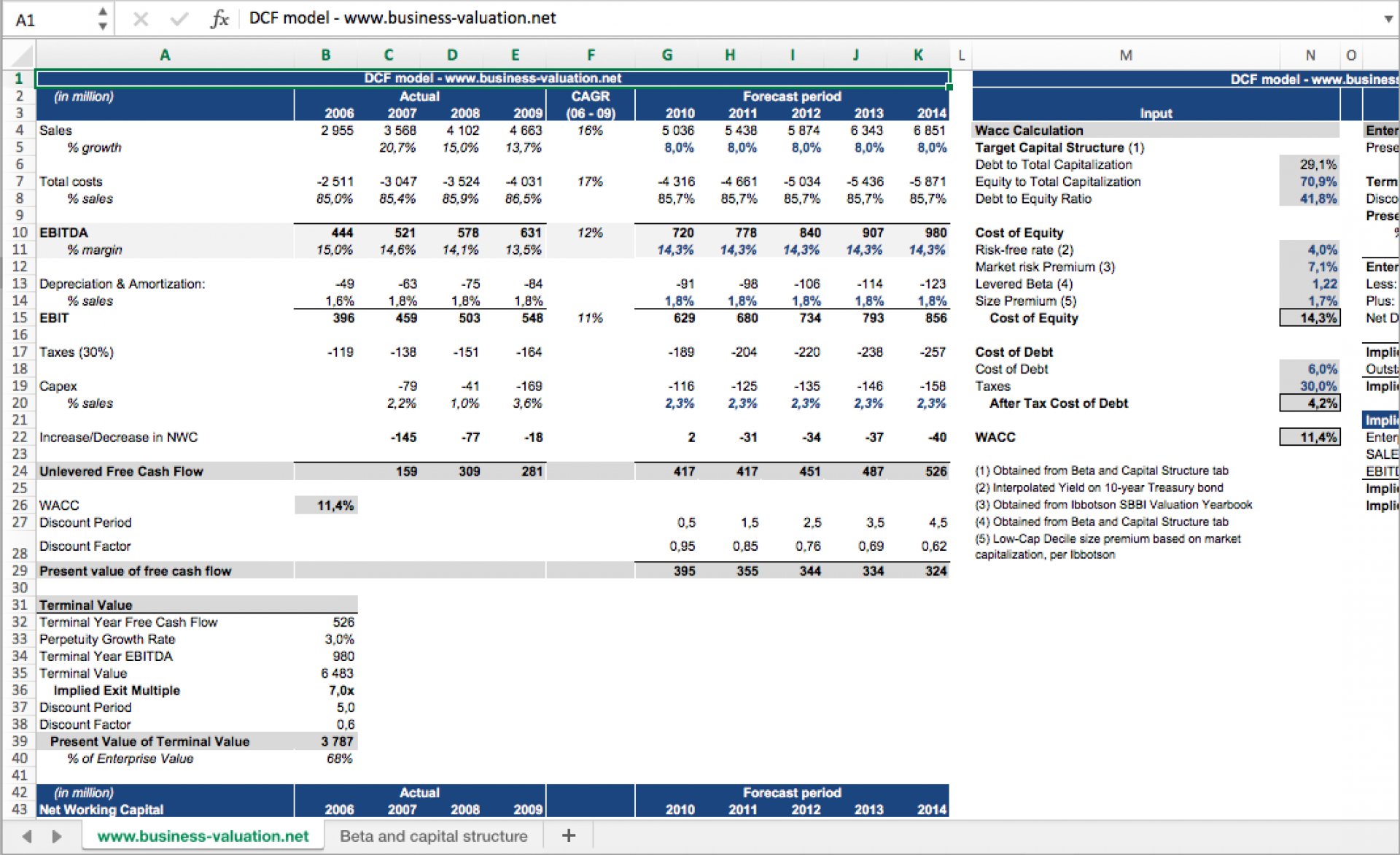Click the Add Sheet plus icon
The image size is (1400, 855).
click(x=569, y=835)
